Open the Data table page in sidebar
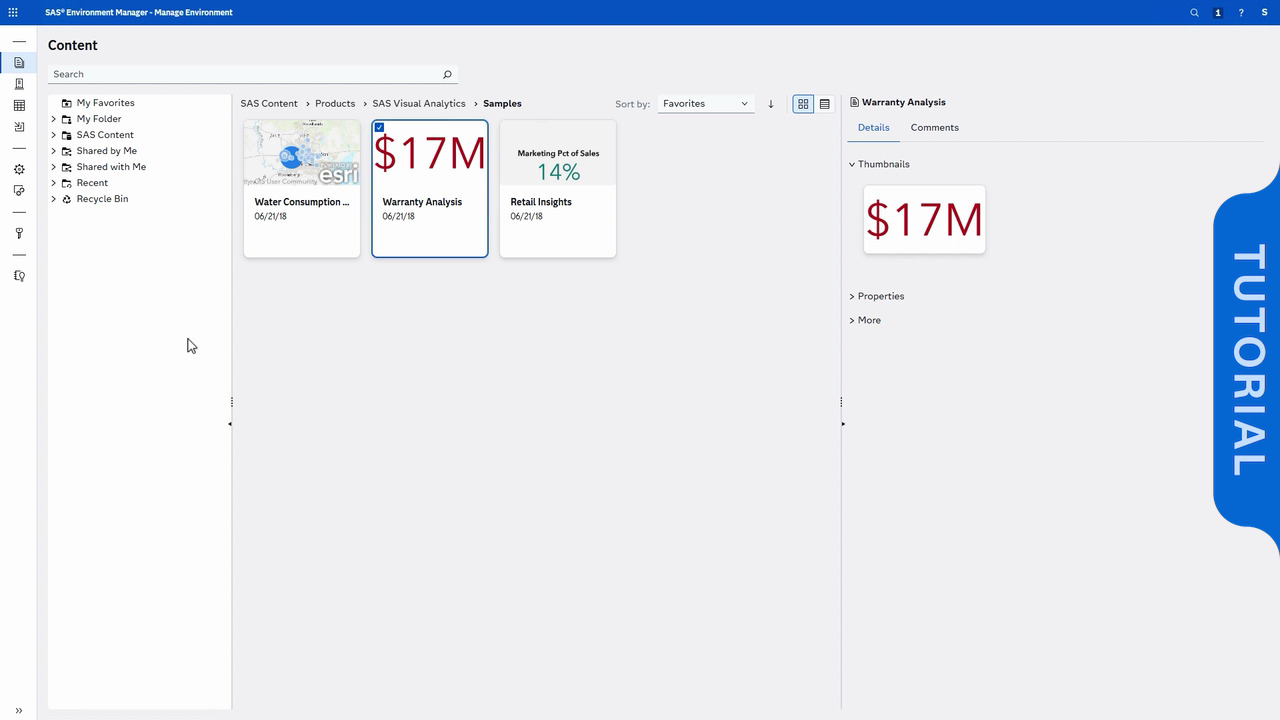1280x720 pixels. point(19,106)
